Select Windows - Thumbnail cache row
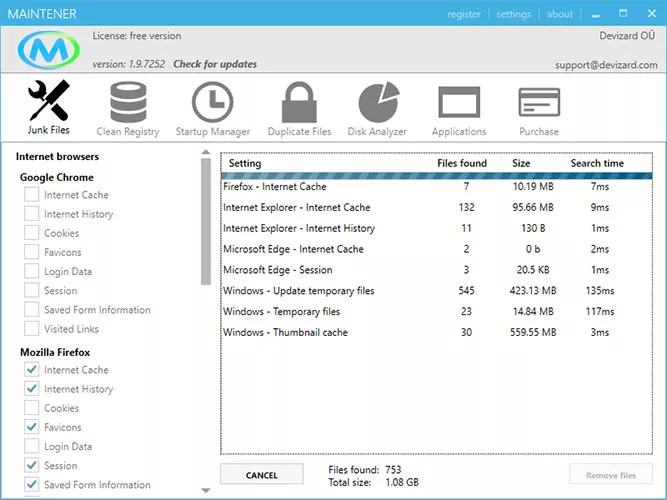 436,332
